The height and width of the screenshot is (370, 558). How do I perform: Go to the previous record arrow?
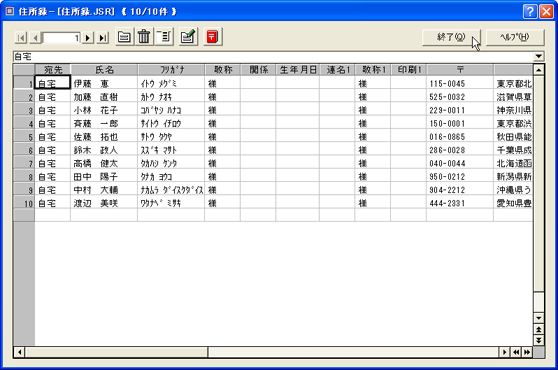click(x=35, y=37)
